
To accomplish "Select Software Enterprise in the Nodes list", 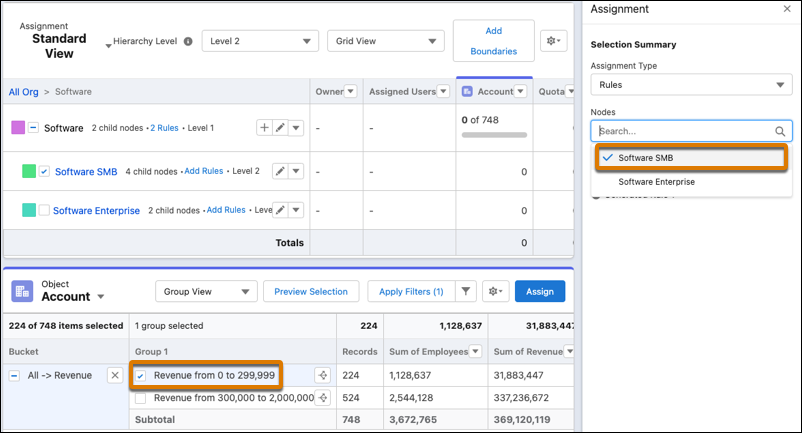I will [691, 182].
